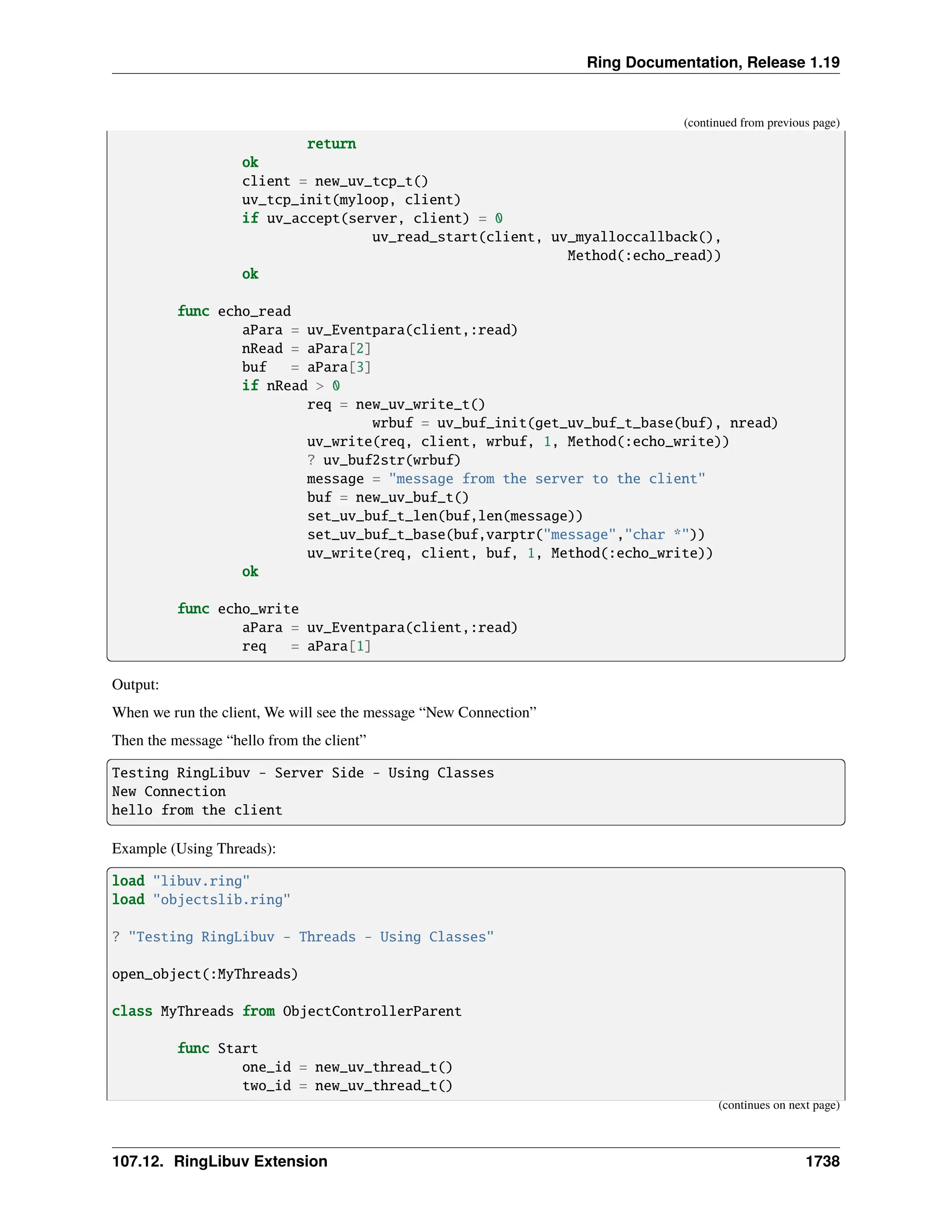The height and width of the screenshot is (1232, 952).
Task: Click 'wrbuf = uv_buf_init(get_uv_buf_t_base(buf), nread)' line
Action: (x=575, y=423)
